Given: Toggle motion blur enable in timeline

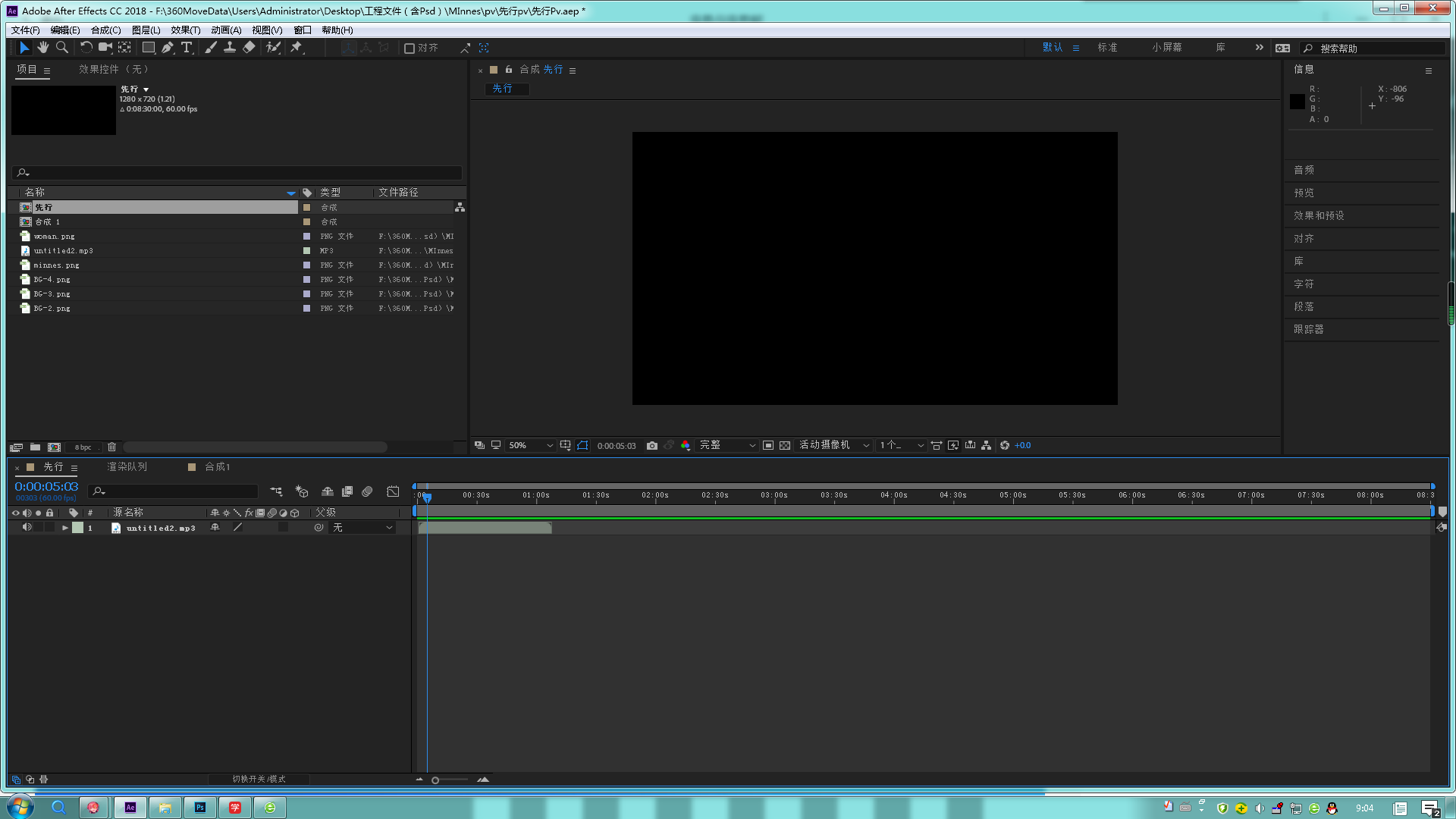Looking at the screenshot, I should (x=367, y=491).
